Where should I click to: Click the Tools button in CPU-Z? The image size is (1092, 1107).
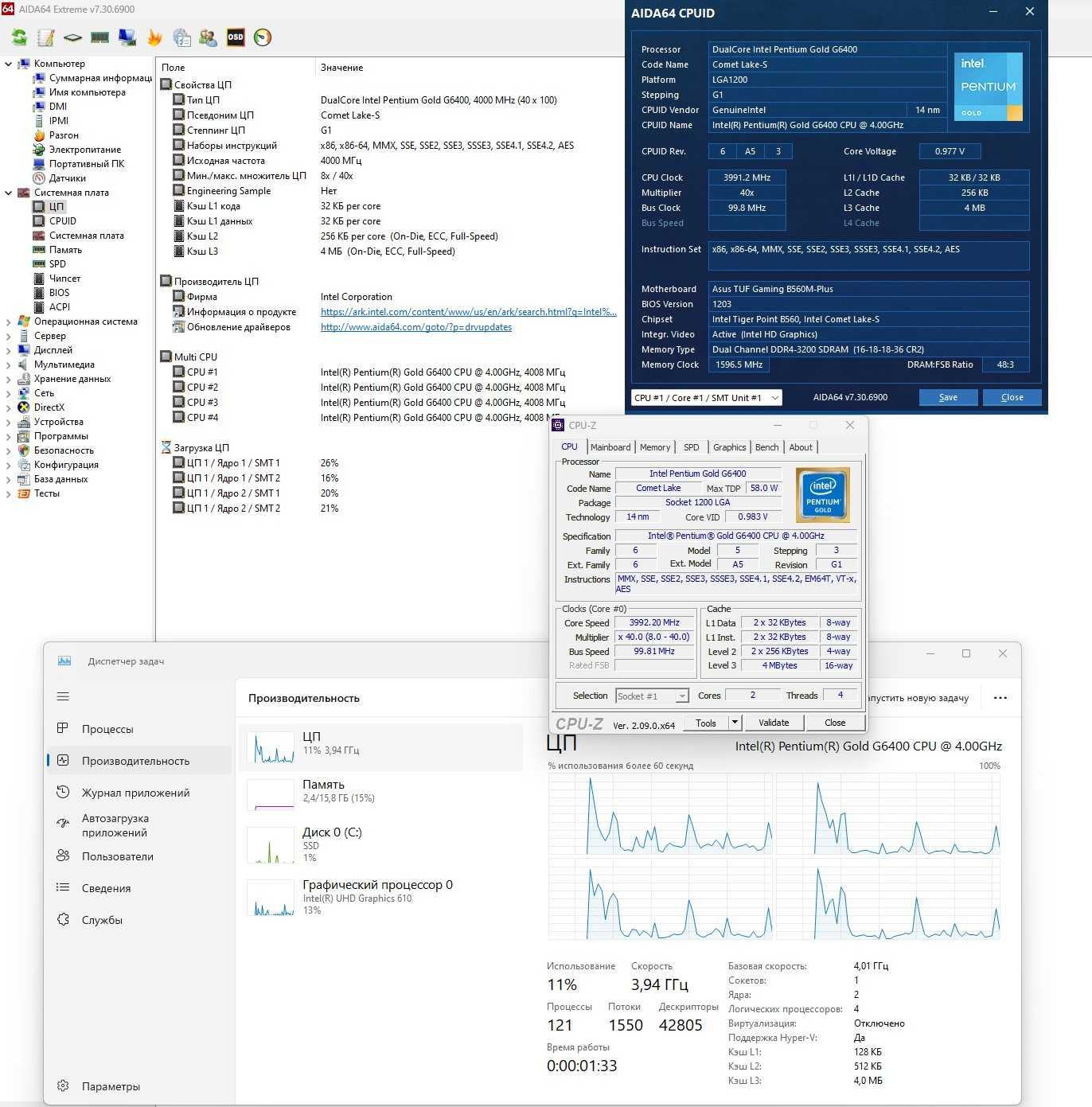[706, 723]
